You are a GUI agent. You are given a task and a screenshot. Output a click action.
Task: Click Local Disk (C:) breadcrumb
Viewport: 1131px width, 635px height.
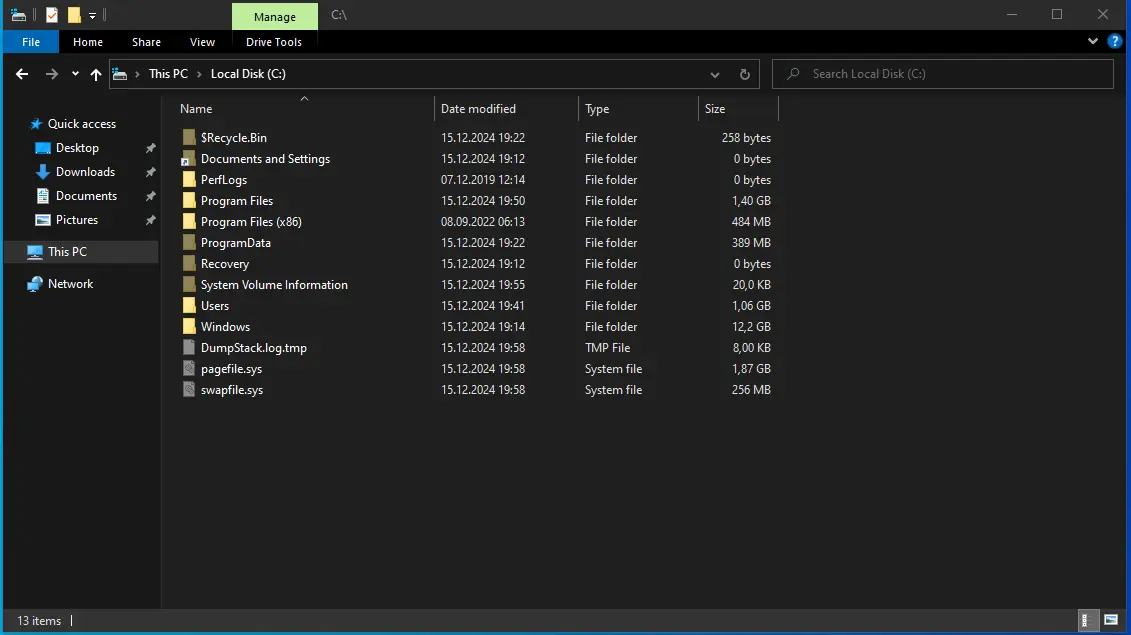(x=248, y=74)
